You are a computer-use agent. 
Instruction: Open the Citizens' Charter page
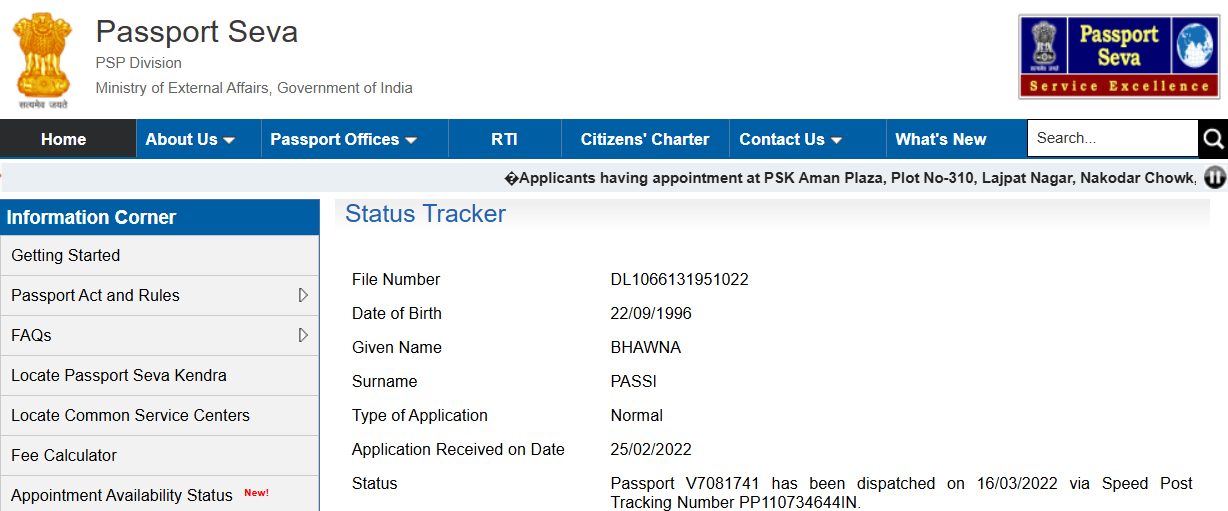[644, 139]
